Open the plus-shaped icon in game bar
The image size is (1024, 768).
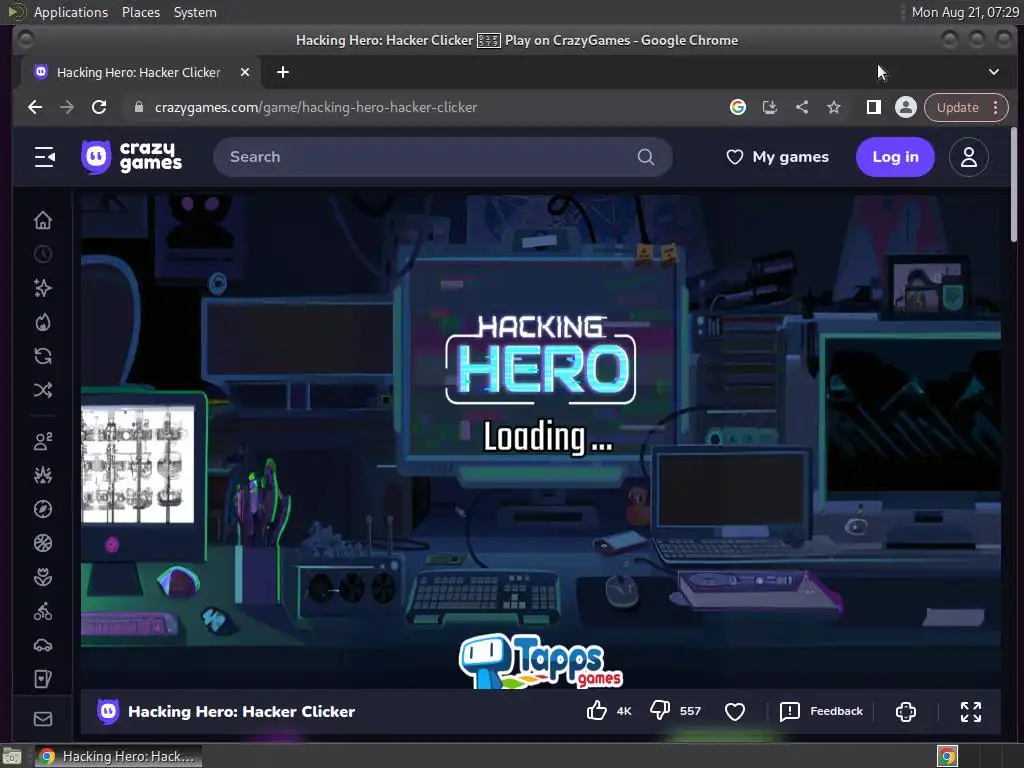coord(906,711)
